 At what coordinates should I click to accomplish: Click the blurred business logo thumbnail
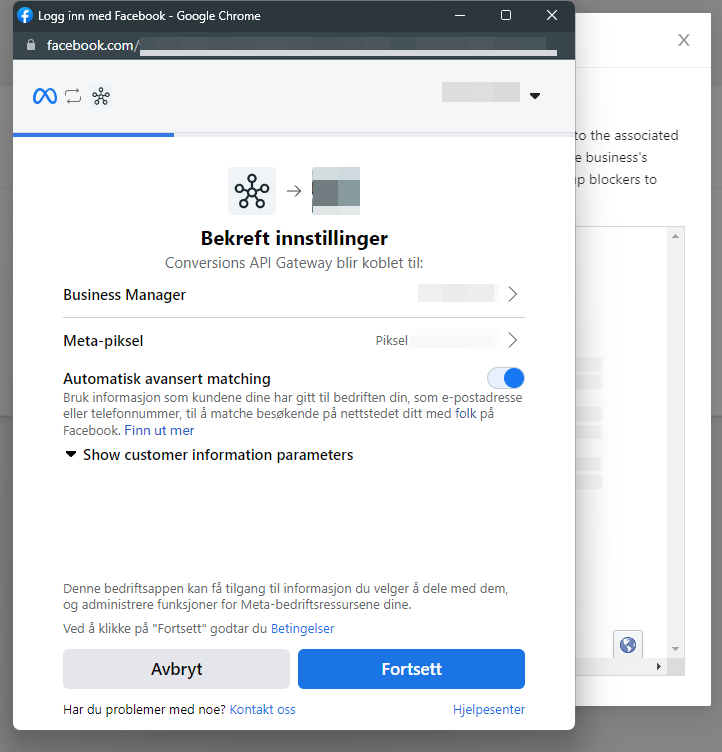tap(336, 191)
